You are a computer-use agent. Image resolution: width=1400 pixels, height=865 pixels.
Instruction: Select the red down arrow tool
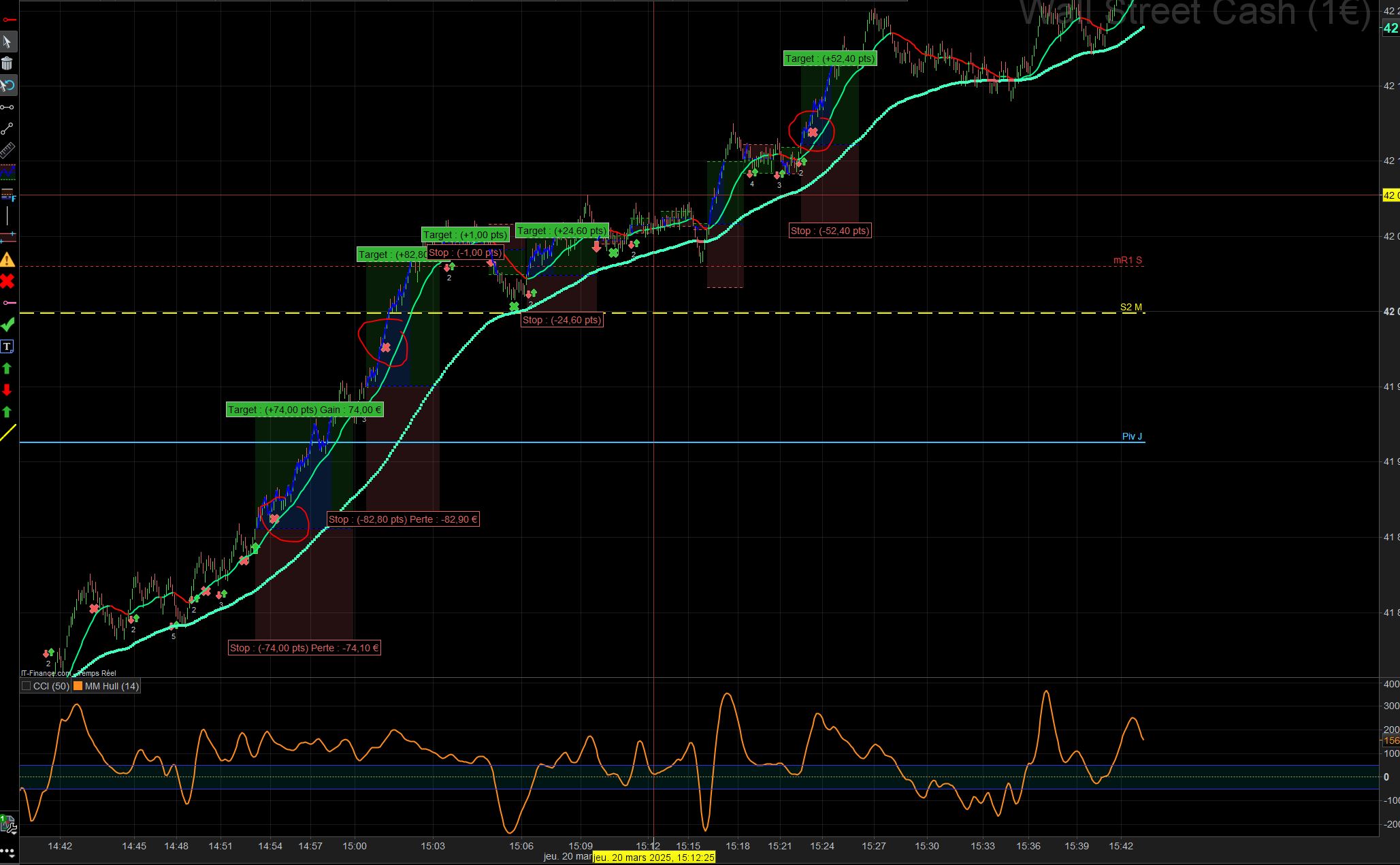pos(7,390)
